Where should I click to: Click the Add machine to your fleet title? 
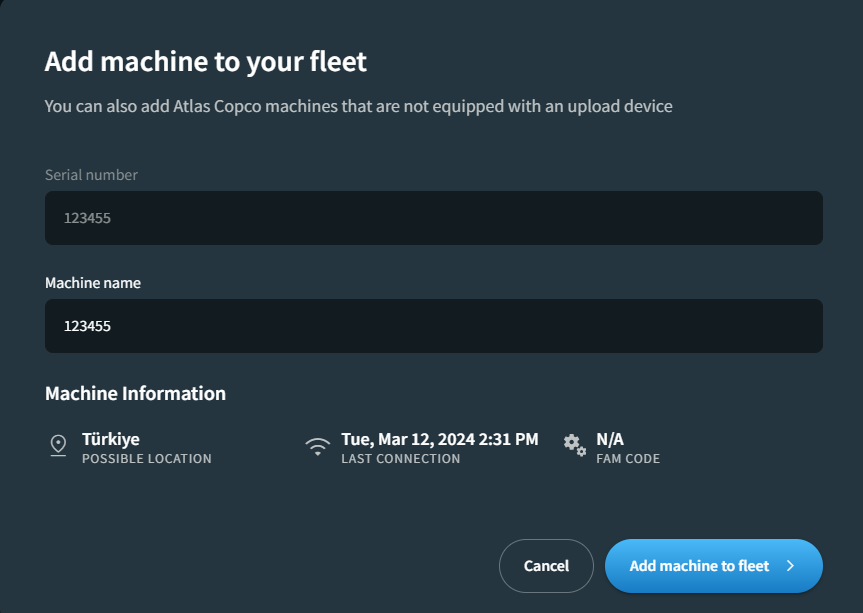[x=206, y=62]
